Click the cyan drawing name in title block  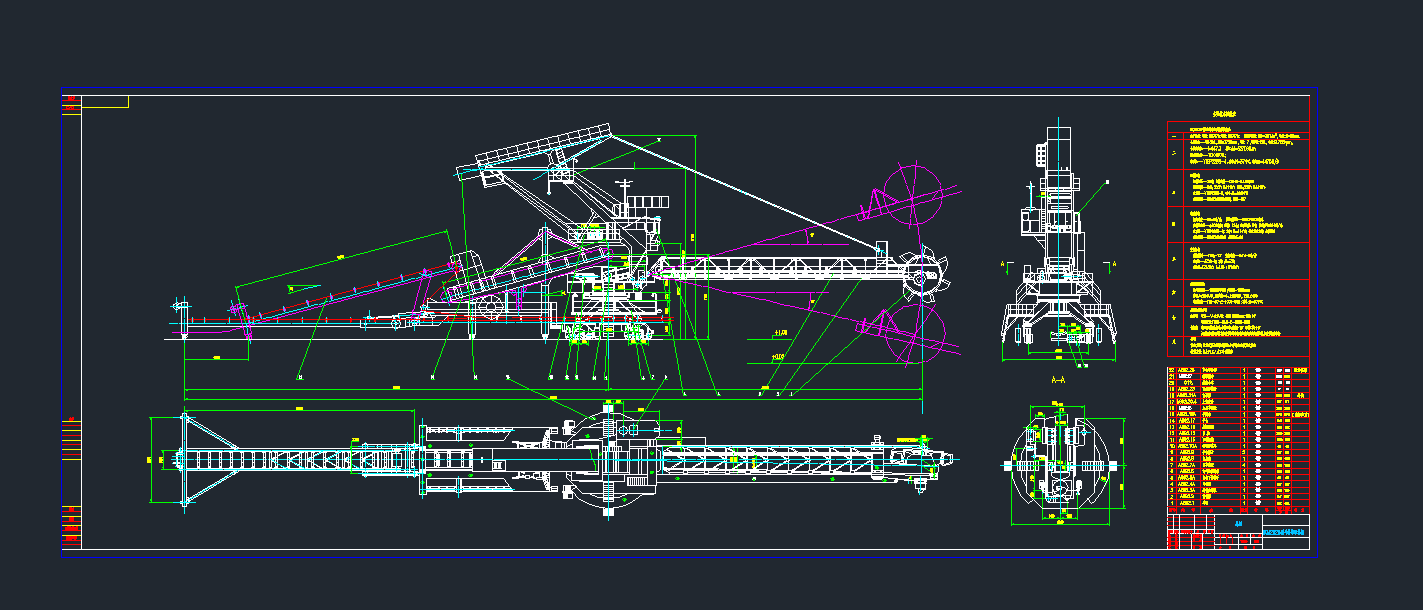click(1285, 531)
